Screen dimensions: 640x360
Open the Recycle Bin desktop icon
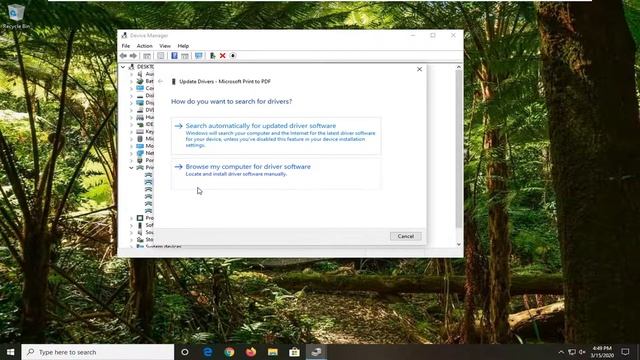pyautogui.click(x=16, y=16)
